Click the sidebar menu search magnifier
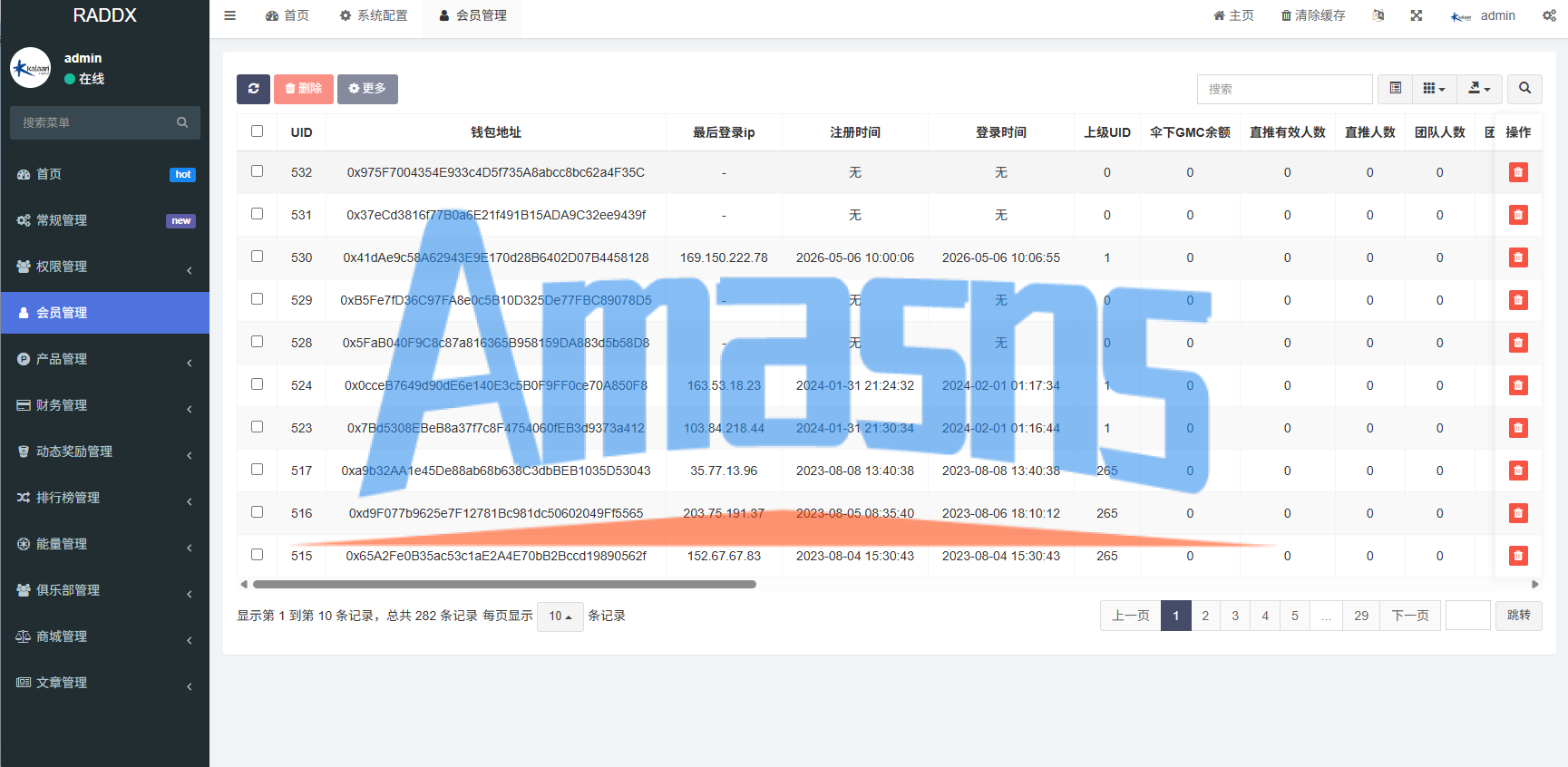Image resolution: width=1568 pixels, height=767 pixels. [x=182, y=122]
